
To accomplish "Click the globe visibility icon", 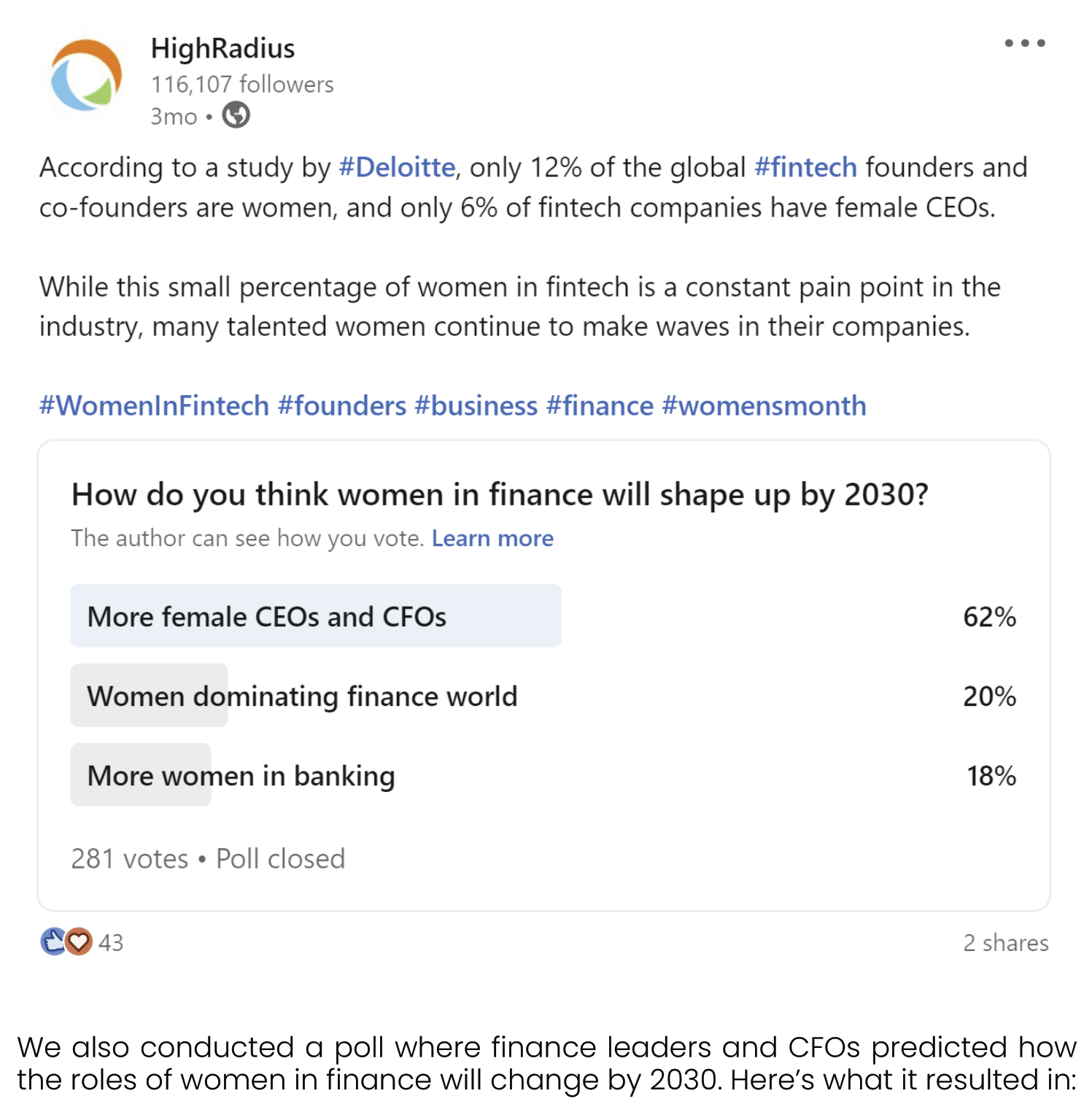I will [236, 115].
